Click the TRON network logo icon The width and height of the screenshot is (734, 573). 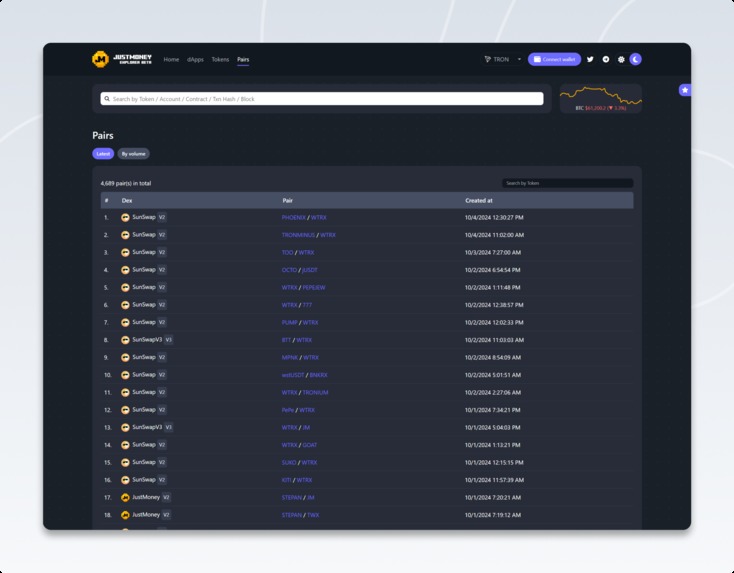point(487,59)
